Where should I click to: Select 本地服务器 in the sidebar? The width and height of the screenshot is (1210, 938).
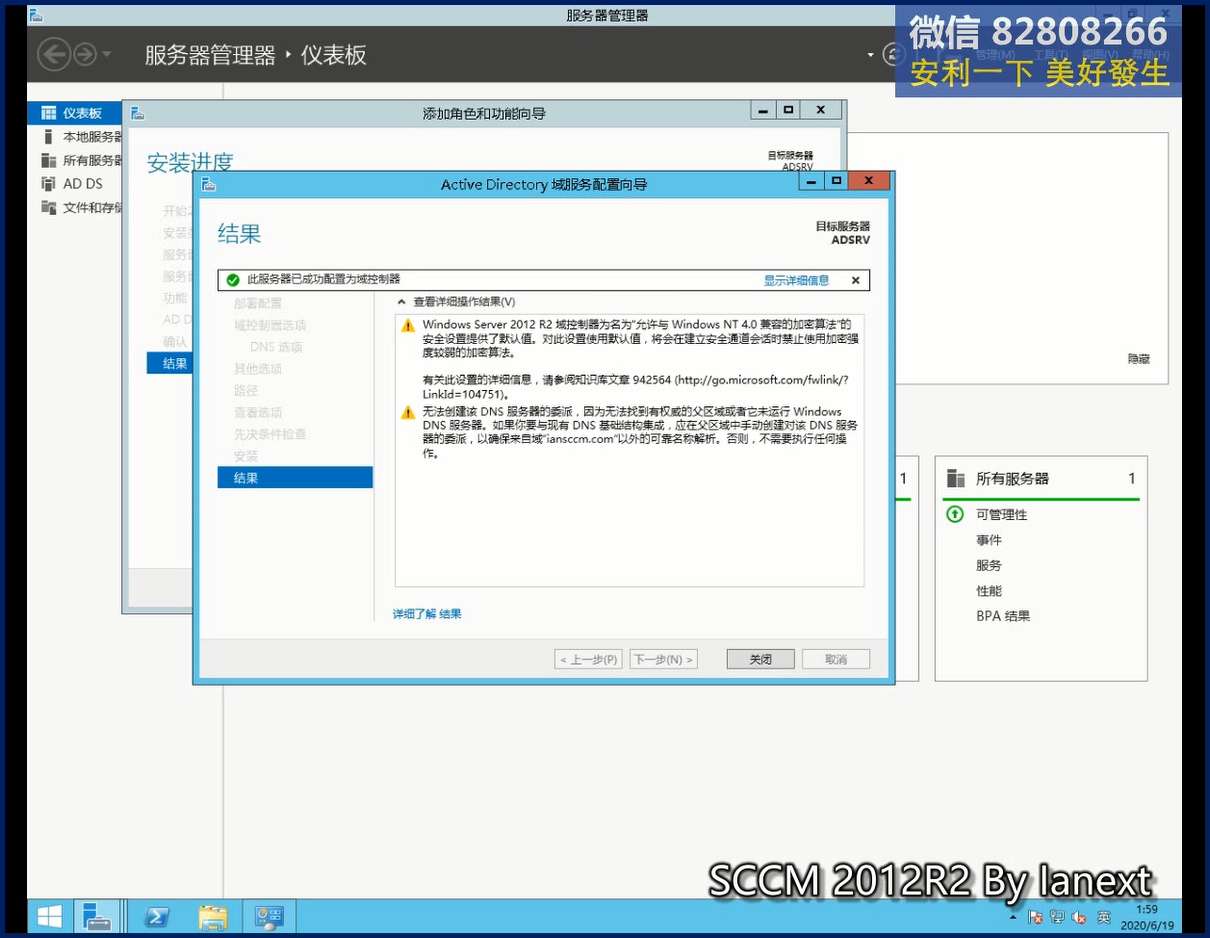(92, 137)
